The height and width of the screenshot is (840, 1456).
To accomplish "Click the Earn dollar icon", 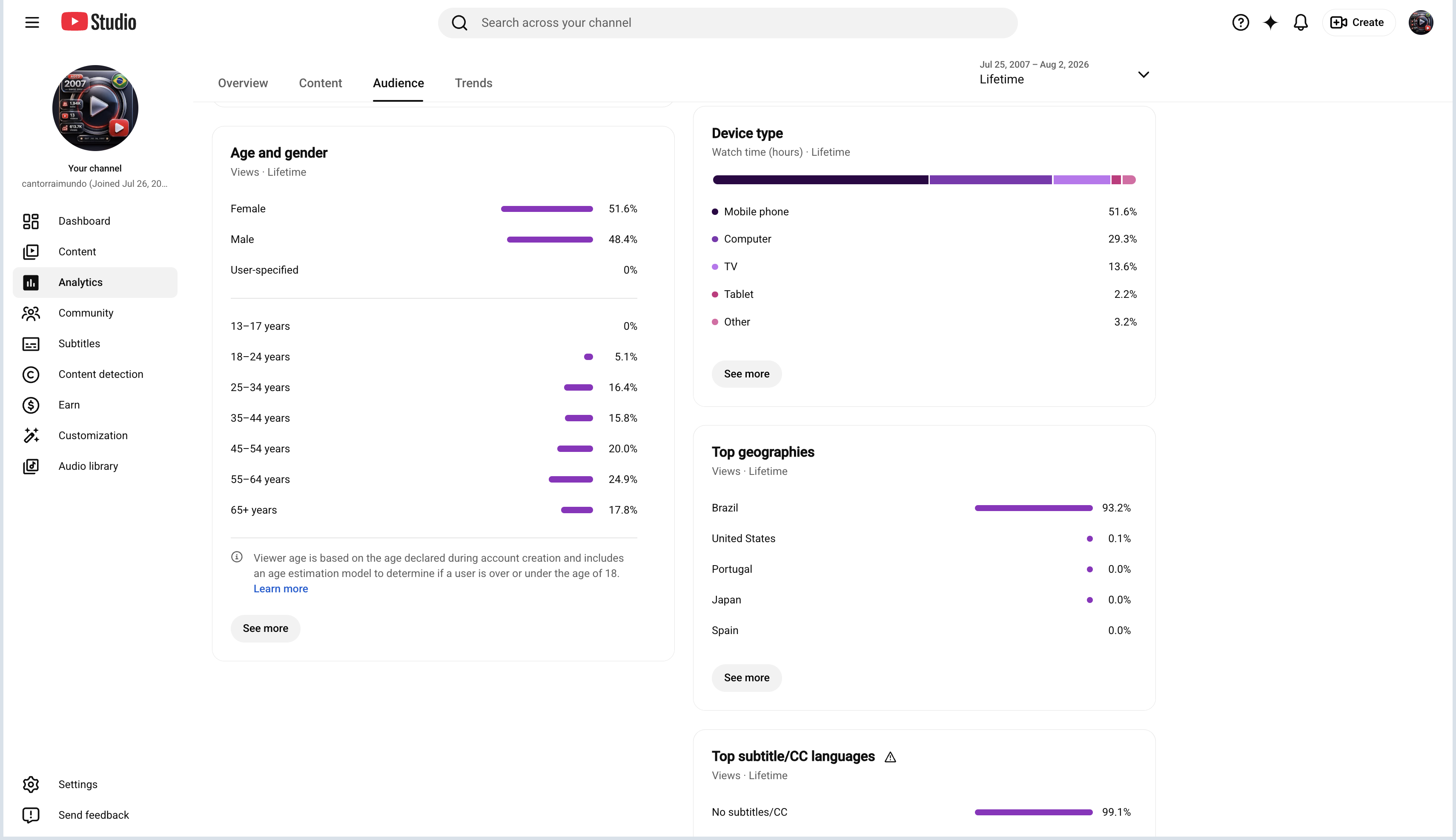I will click(x=31, y=405).
